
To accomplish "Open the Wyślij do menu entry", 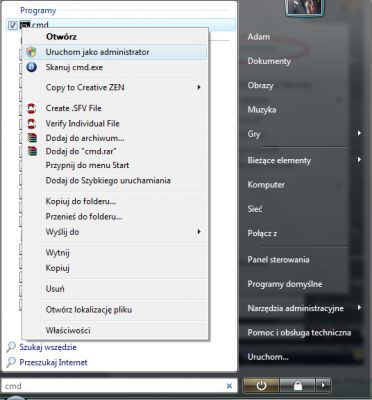I will 116,232.
